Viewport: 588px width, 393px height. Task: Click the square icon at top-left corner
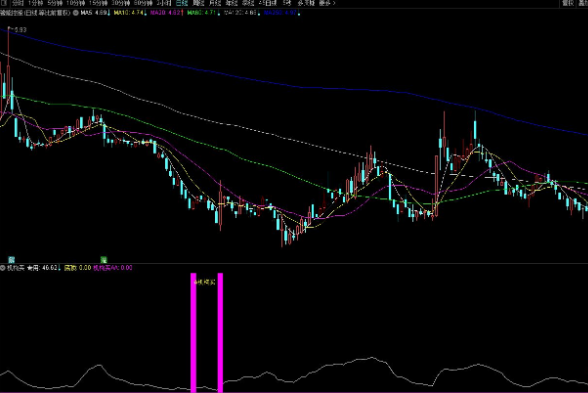pyautogui.click(x=5, y=3)
